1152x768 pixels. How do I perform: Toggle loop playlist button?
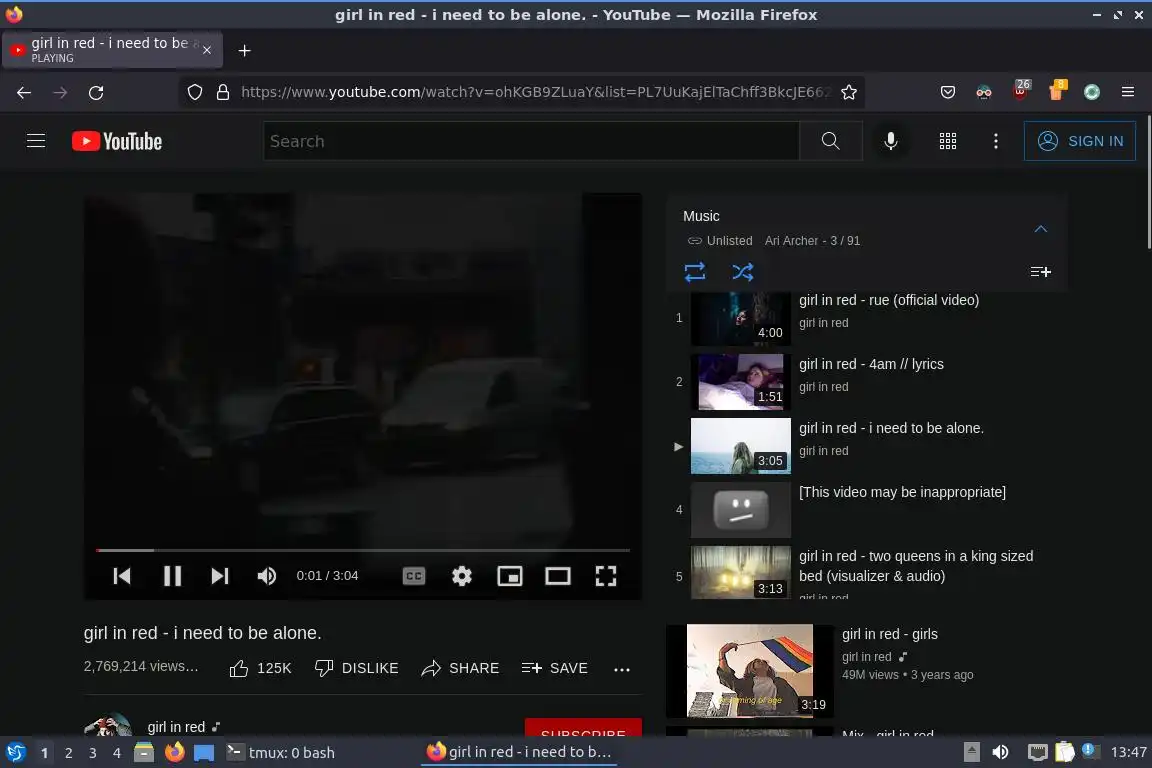click(x=695, y=272)
